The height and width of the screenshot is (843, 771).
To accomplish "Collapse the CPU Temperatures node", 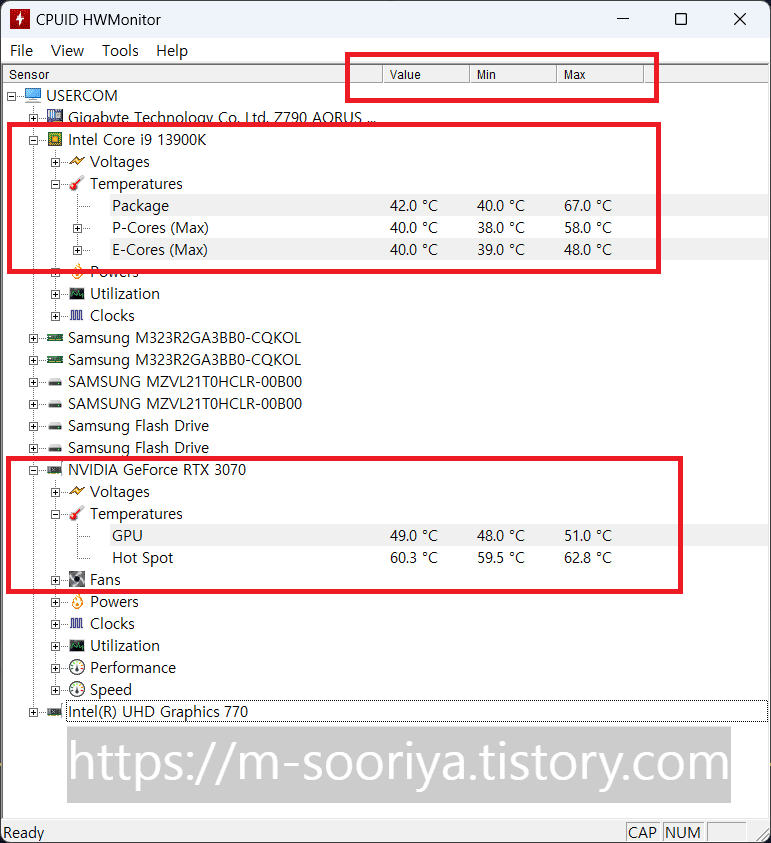I will pyautogui.click(x=55, y=184).
